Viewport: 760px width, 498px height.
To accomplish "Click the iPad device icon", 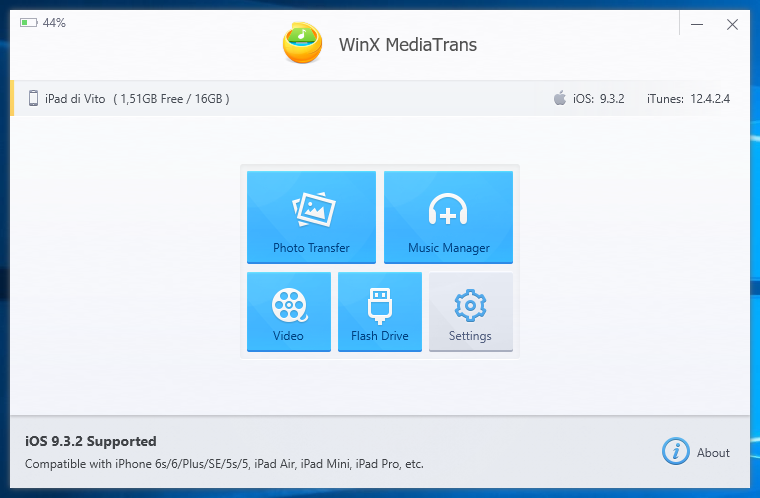I will click(x=33, y=98).
